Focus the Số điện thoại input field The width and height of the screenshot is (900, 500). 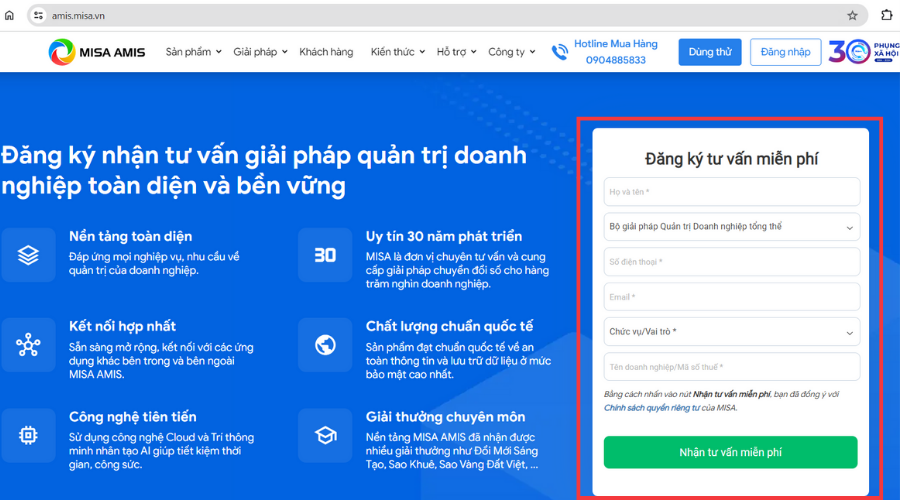pyautogui.click(x=732, y=262)
